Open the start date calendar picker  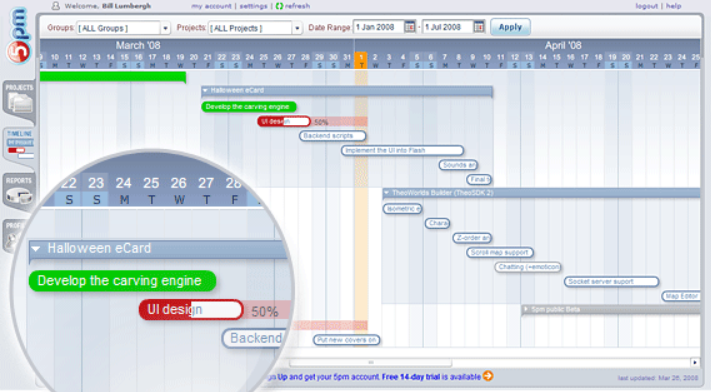click(410, 27)
